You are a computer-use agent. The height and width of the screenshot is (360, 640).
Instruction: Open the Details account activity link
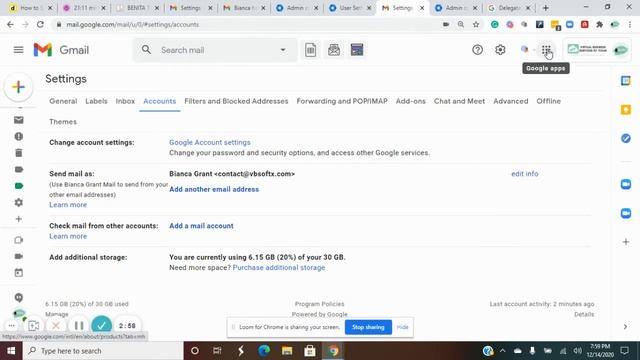pos(584,314)
